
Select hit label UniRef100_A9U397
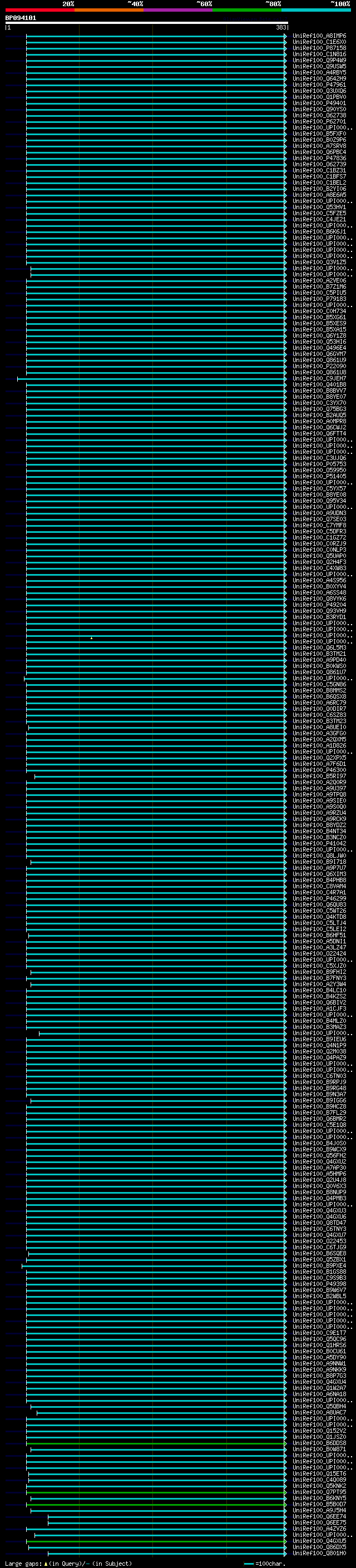click(x=319, y=789)
